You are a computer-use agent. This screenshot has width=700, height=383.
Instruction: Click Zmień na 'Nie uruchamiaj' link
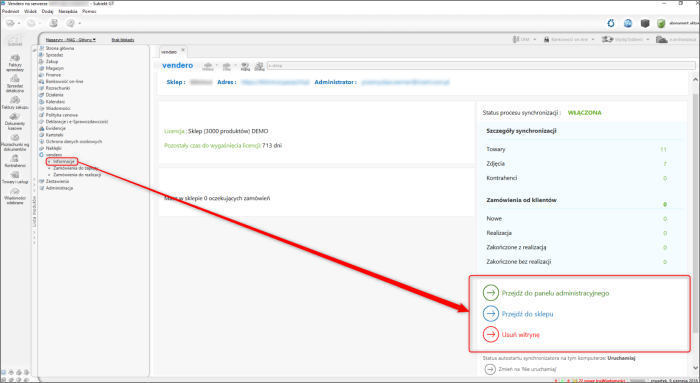click(528, 369)
